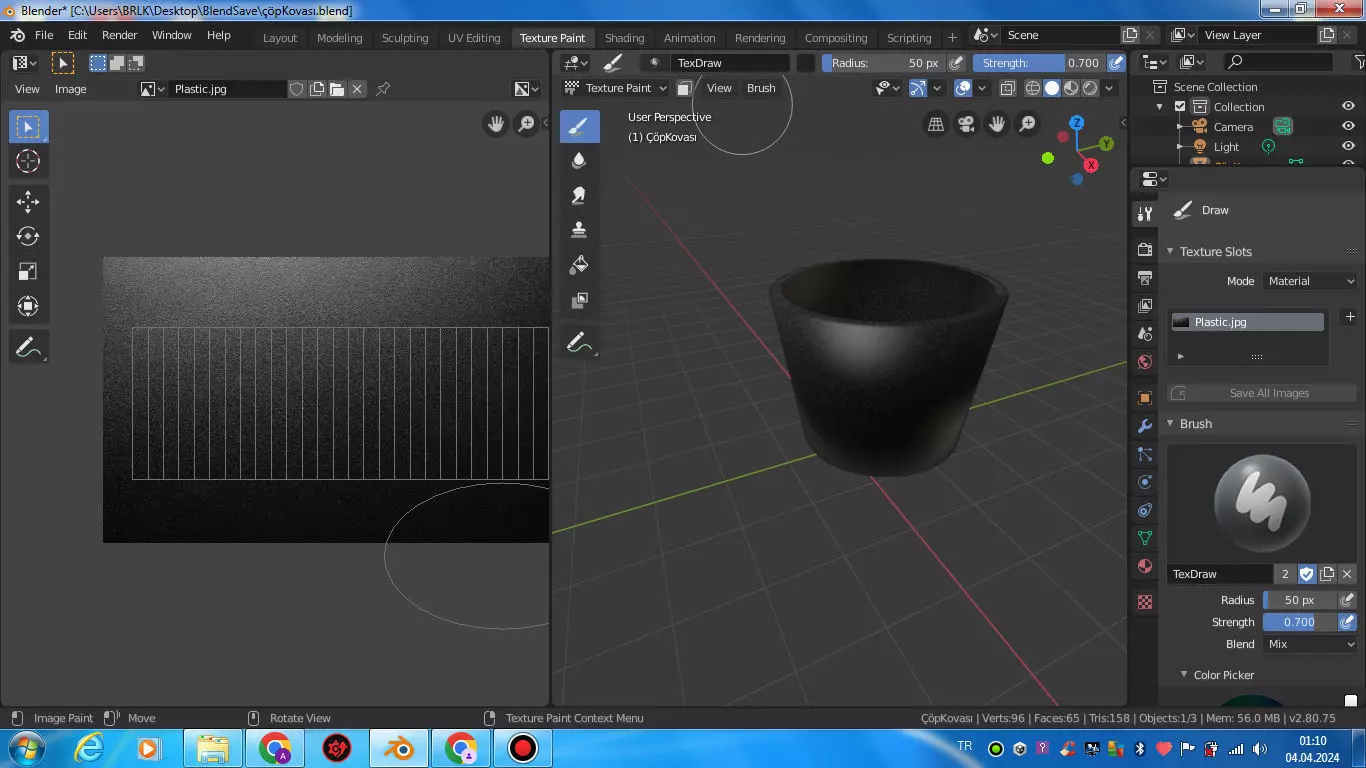The image size is (1366, 768).
Task: Select the Scale tool in image editor
Action: [x=28, y=272]
